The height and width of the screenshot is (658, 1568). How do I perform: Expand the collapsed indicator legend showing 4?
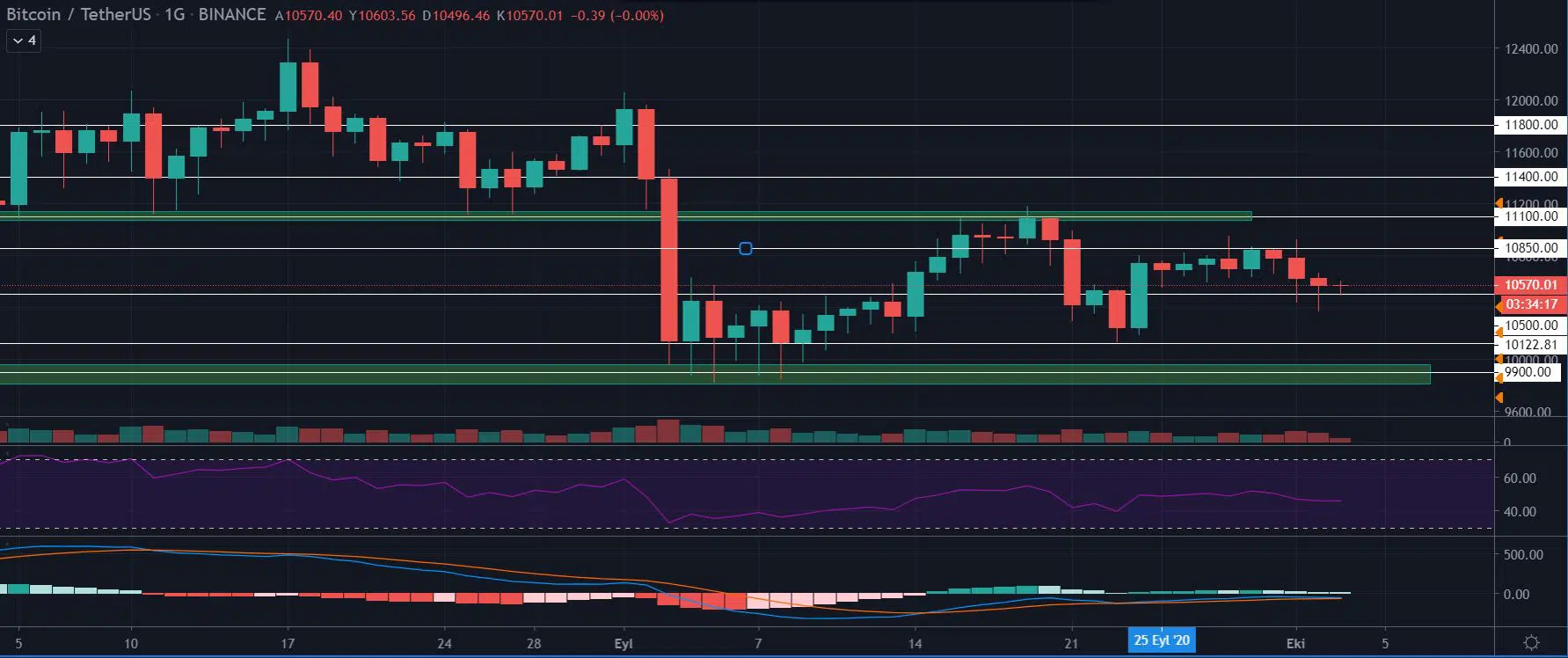(x=24, y=40)
